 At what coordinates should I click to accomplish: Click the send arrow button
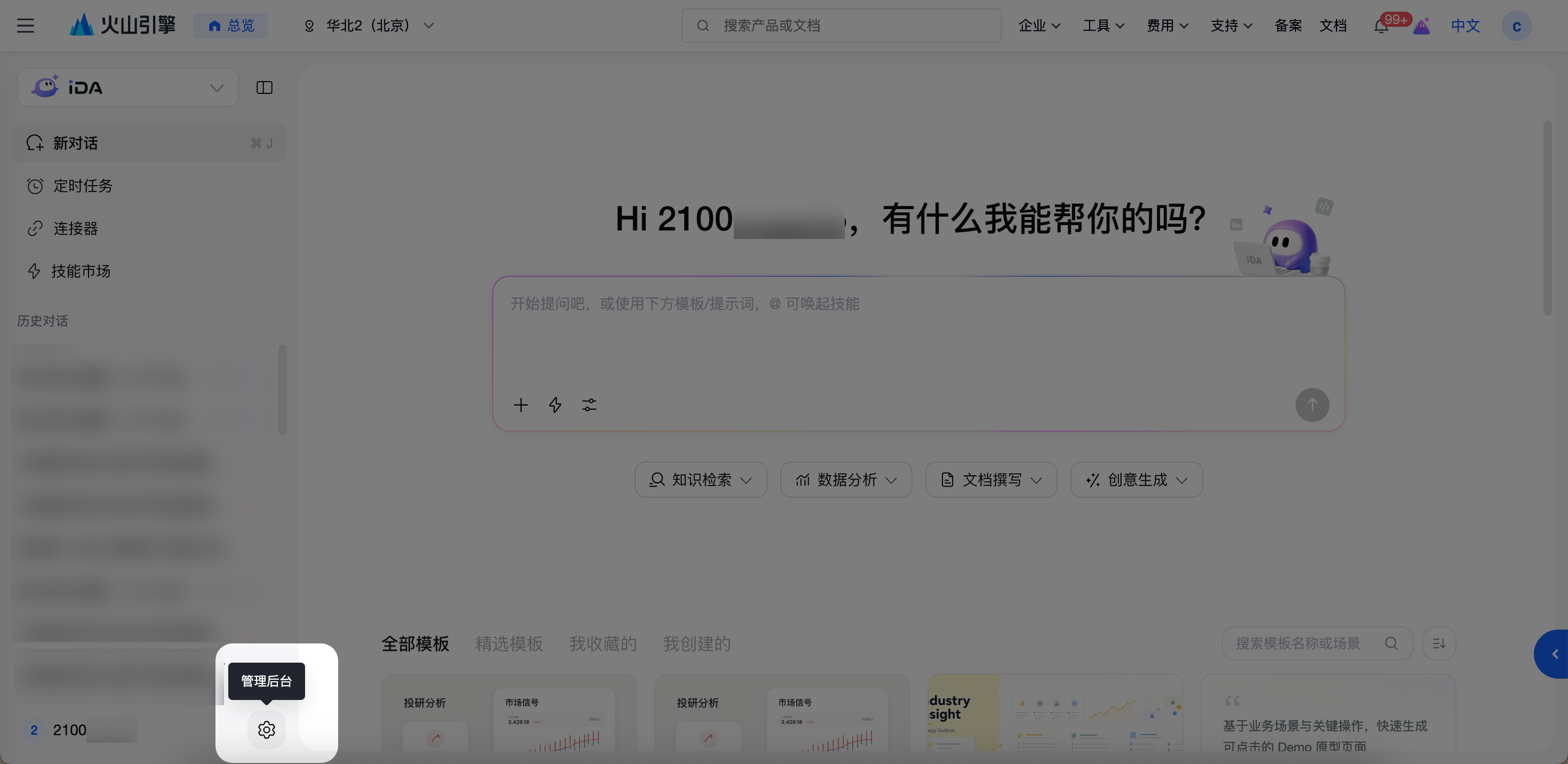point(1312,405)
